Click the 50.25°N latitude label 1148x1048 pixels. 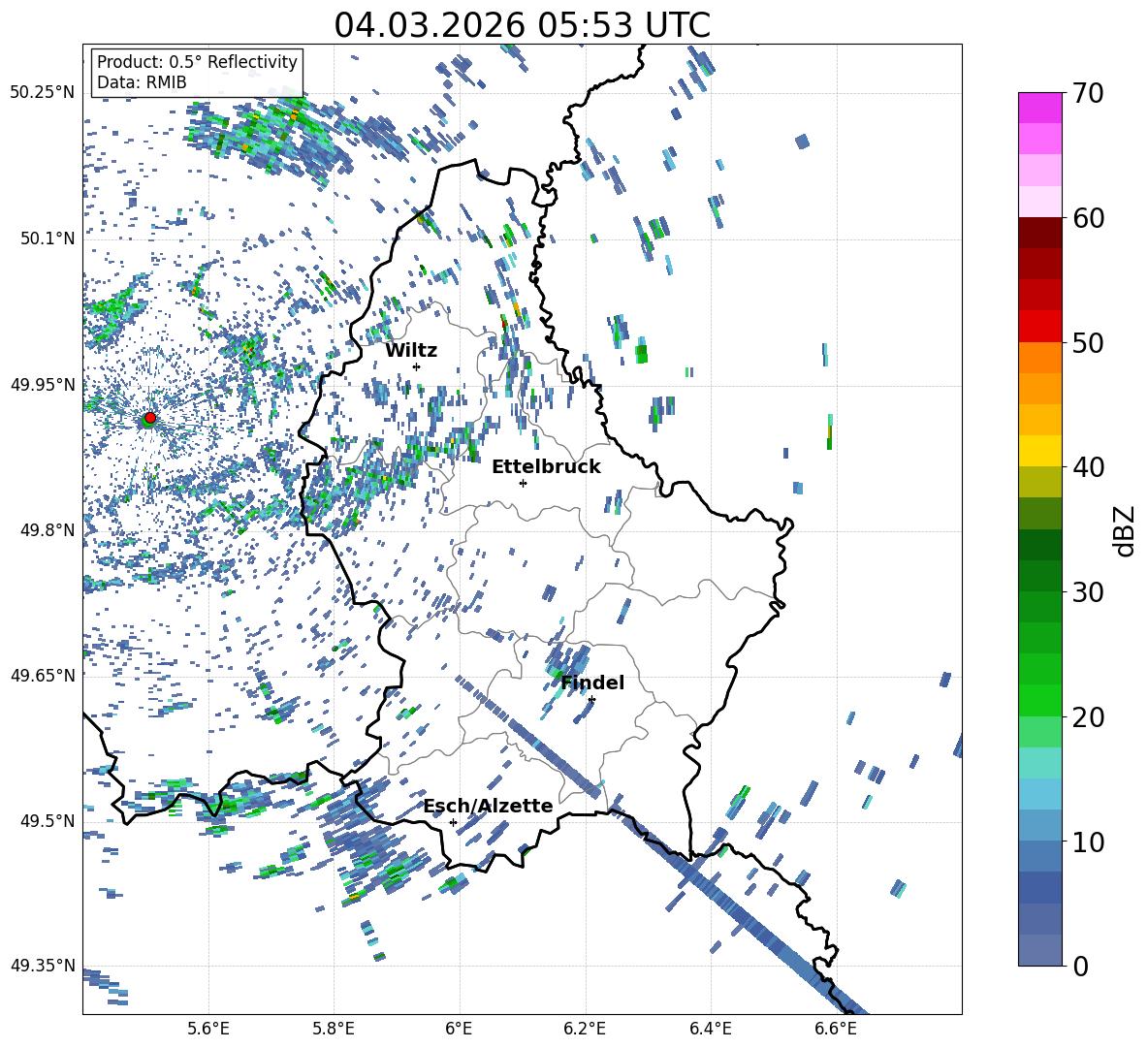tap(43, 93)
